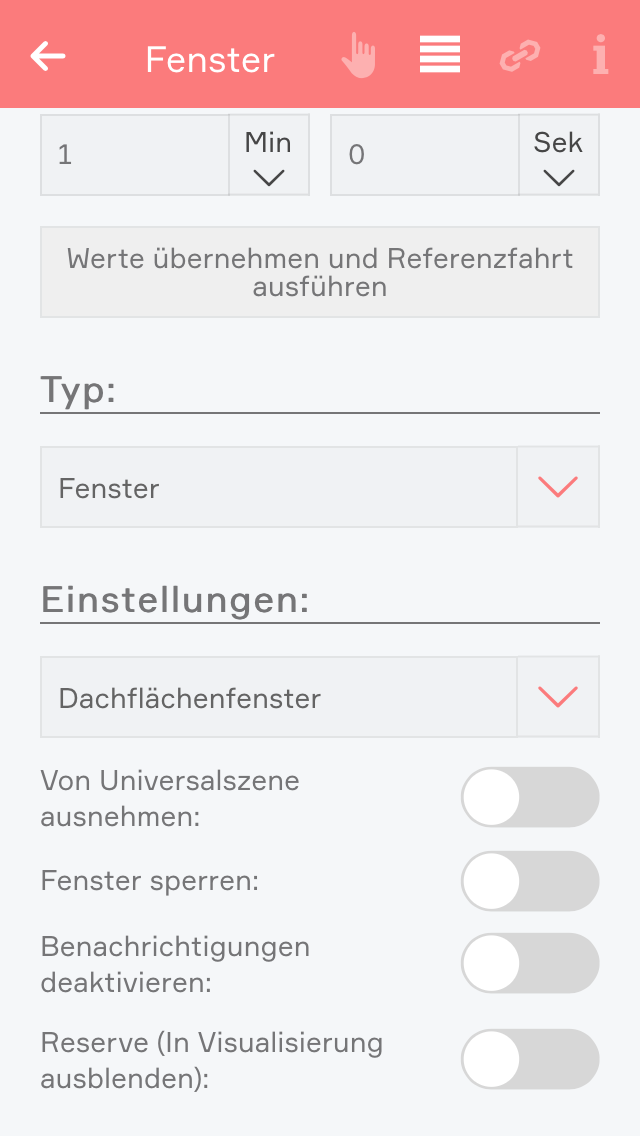640x1136 pixels.
Task: Expand the Dachflächenfenster dropdown red chevron
Action: point(558,697)
